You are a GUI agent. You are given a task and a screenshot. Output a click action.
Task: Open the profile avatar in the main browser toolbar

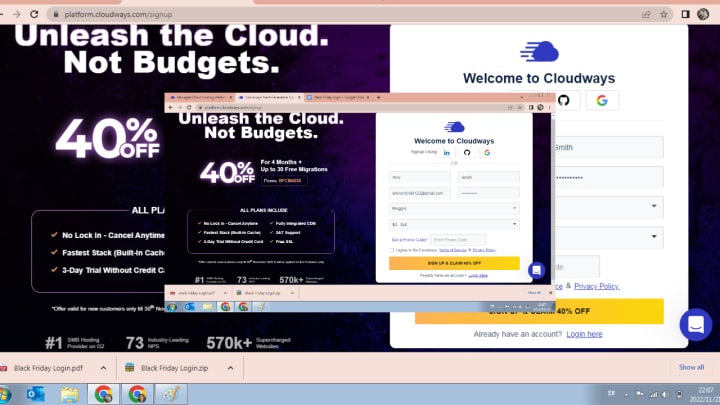(x=703, y=14)
